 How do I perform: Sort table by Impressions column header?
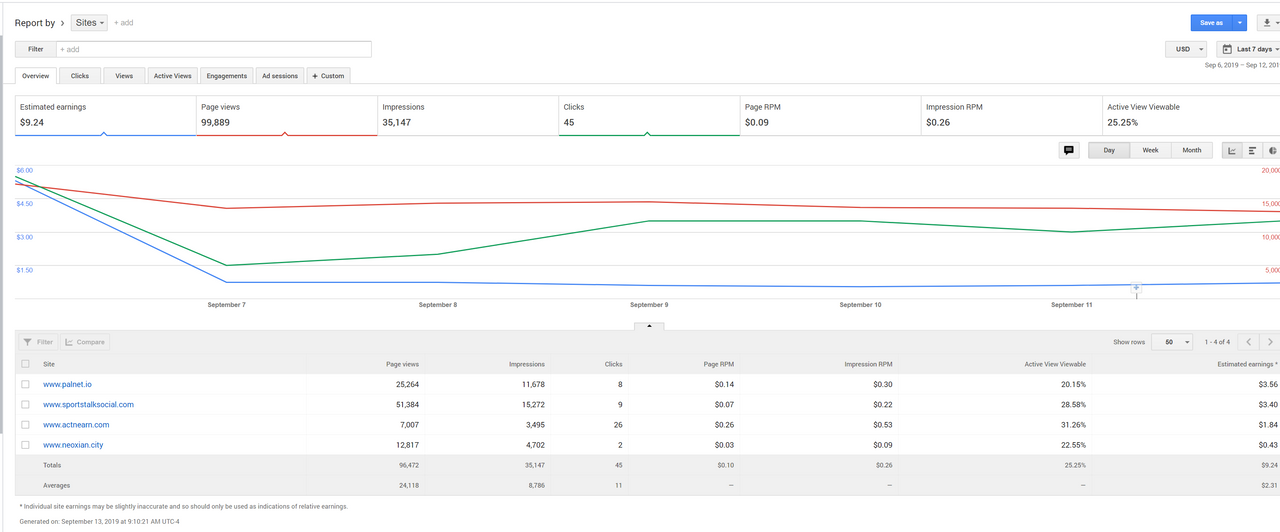[526, 364]
